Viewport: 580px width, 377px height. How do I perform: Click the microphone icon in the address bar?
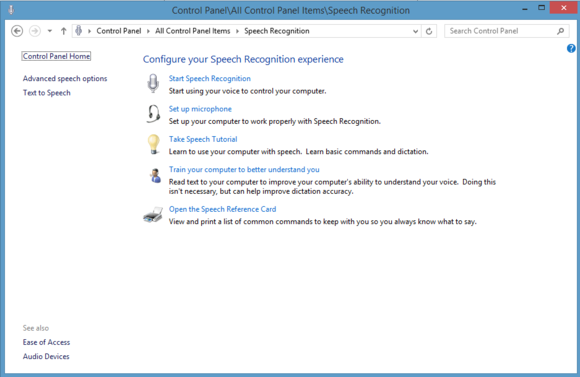pos(78,31)
